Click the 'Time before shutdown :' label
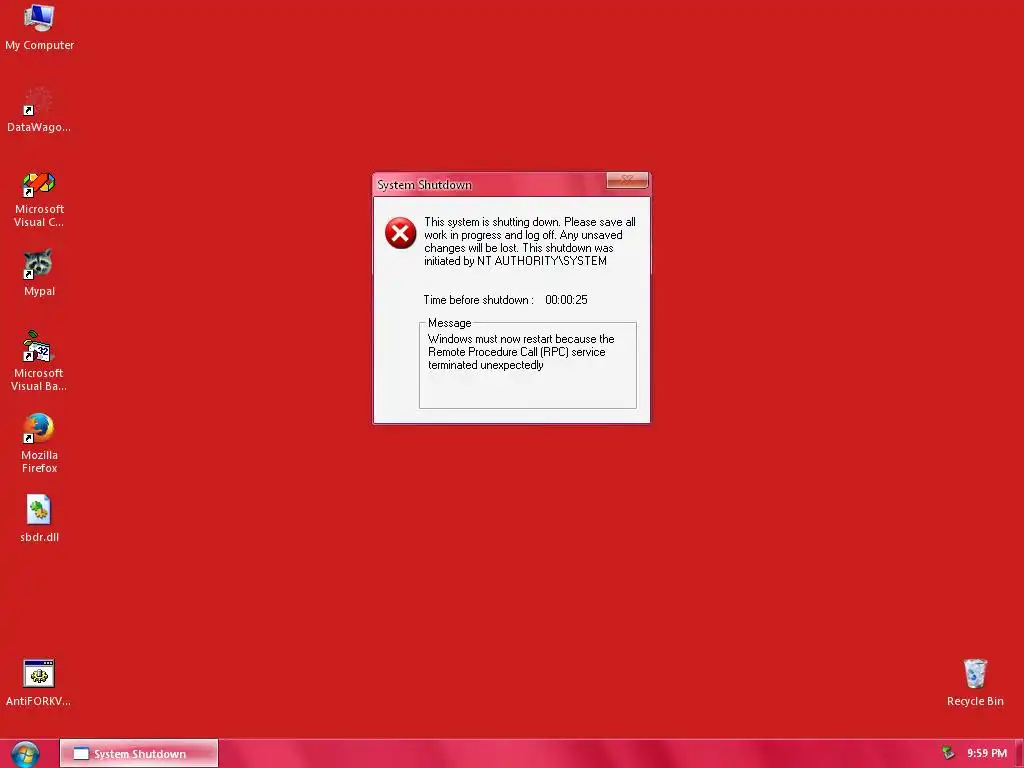 (x=478, y=300)
